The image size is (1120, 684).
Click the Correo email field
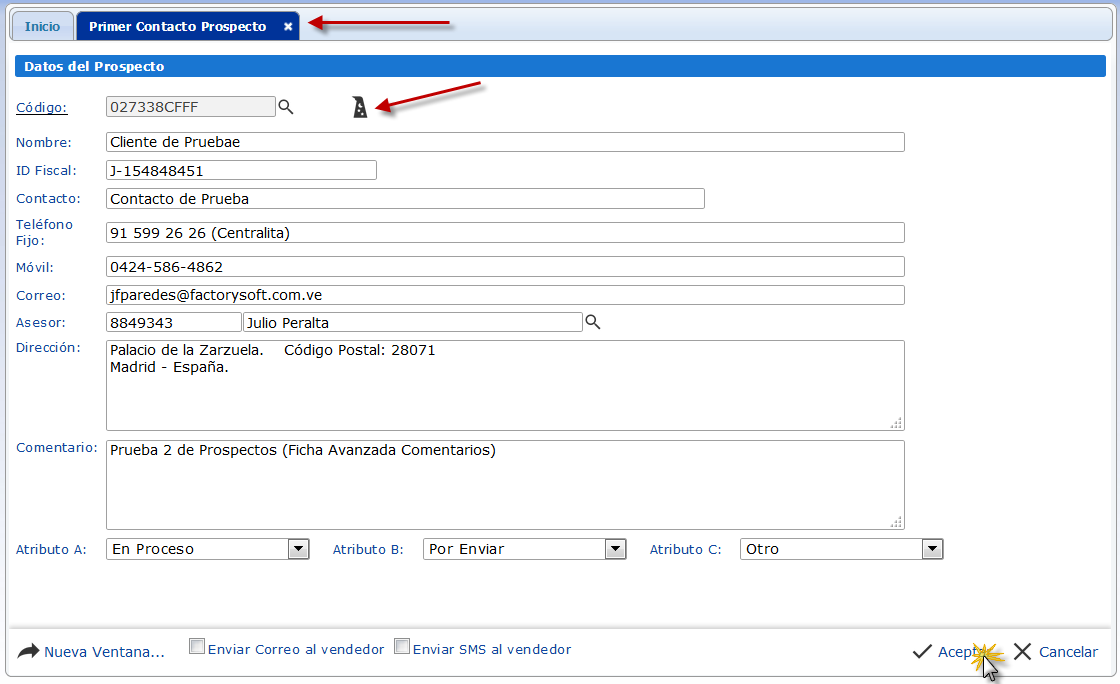click(505, 295)
